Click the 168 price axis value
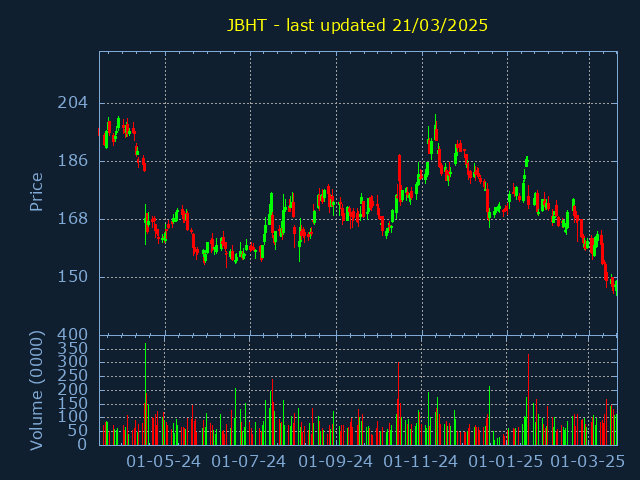The width and height of the screenshot is (640, 480). click(x=72, y=218)
